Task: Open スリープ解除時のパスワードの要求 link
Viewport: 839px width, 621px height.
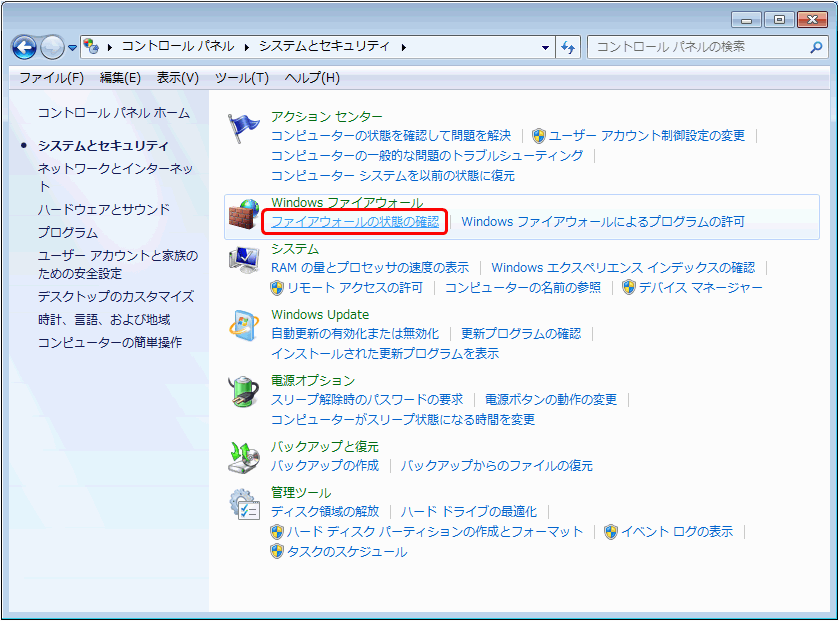Action: [367, 400]
